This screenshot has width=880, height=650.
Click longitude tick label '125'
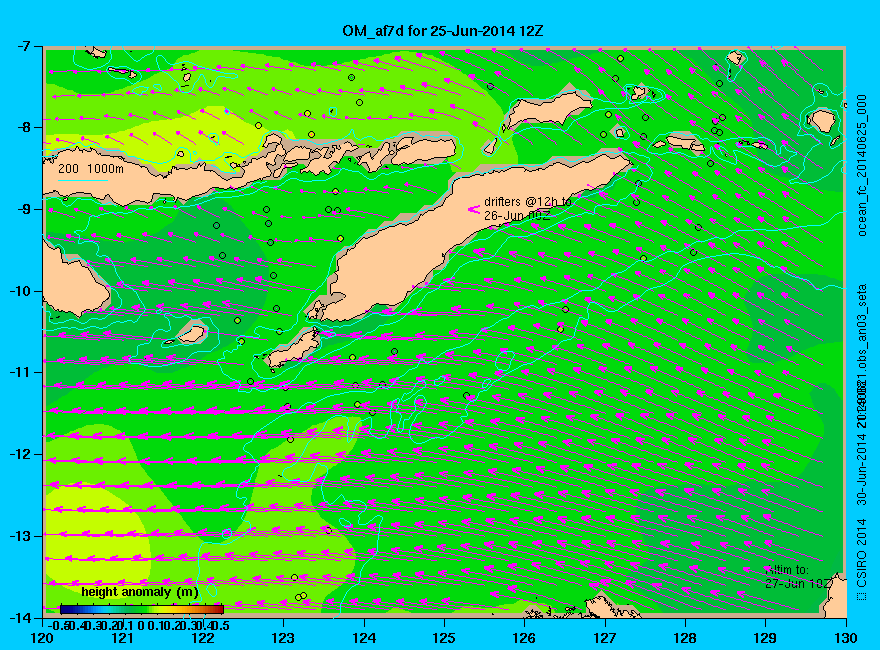(444, 638)
